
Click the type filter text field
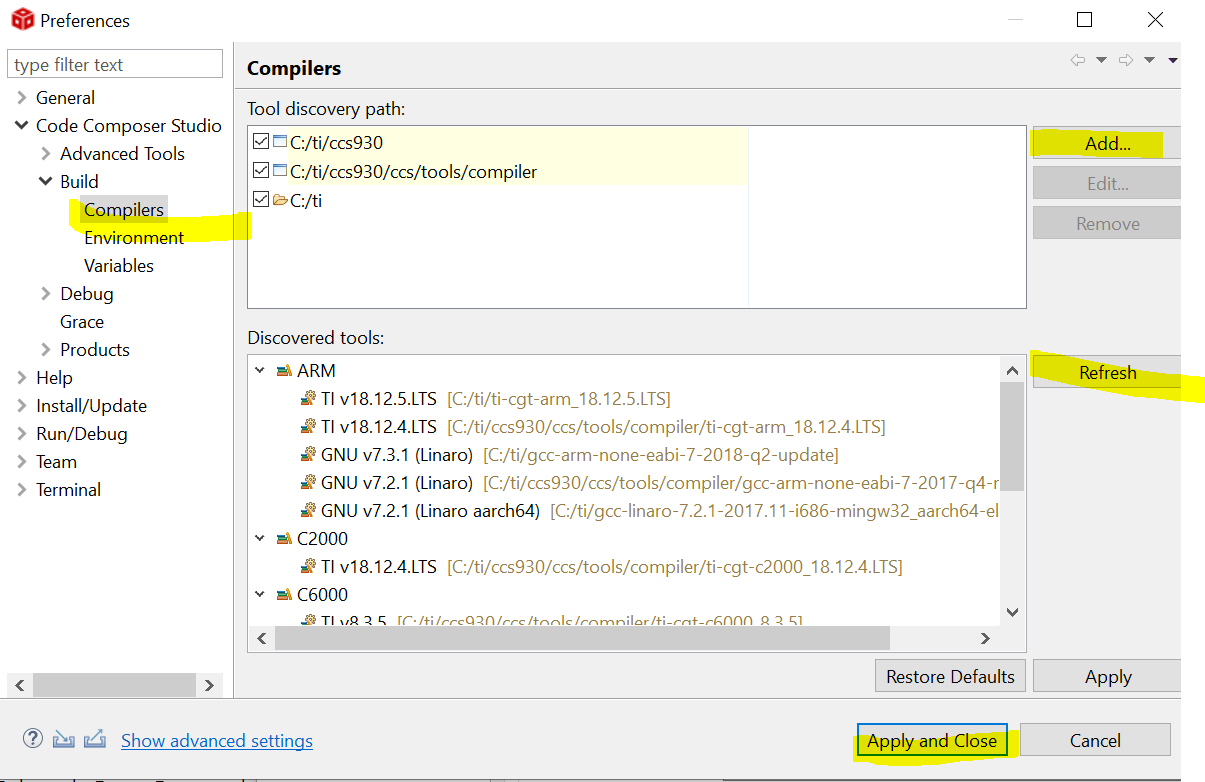[x=115, y=65]
